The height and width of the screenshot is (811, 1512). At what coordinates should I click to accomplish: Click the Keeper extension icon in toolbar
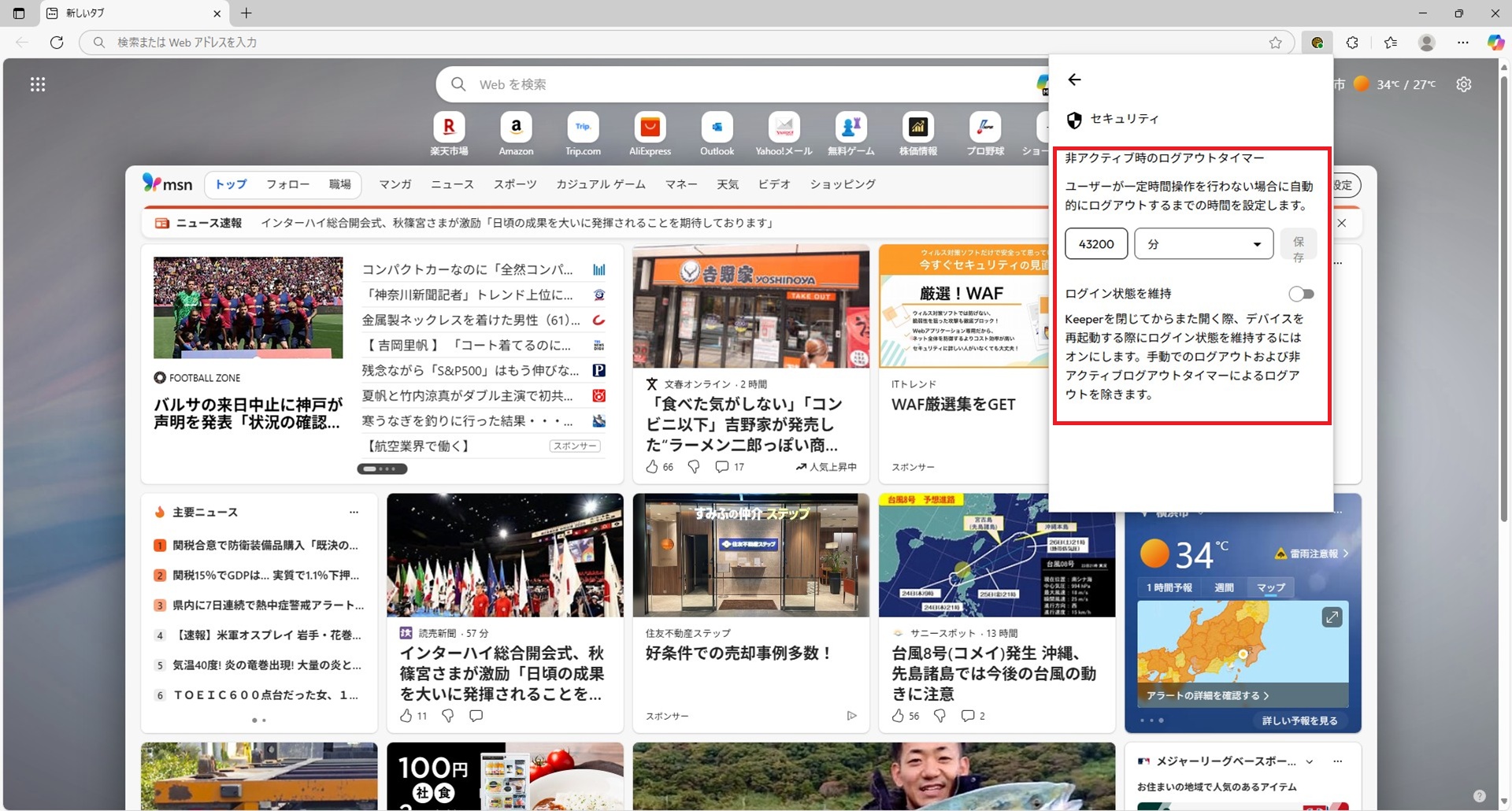click(1317, 43)
